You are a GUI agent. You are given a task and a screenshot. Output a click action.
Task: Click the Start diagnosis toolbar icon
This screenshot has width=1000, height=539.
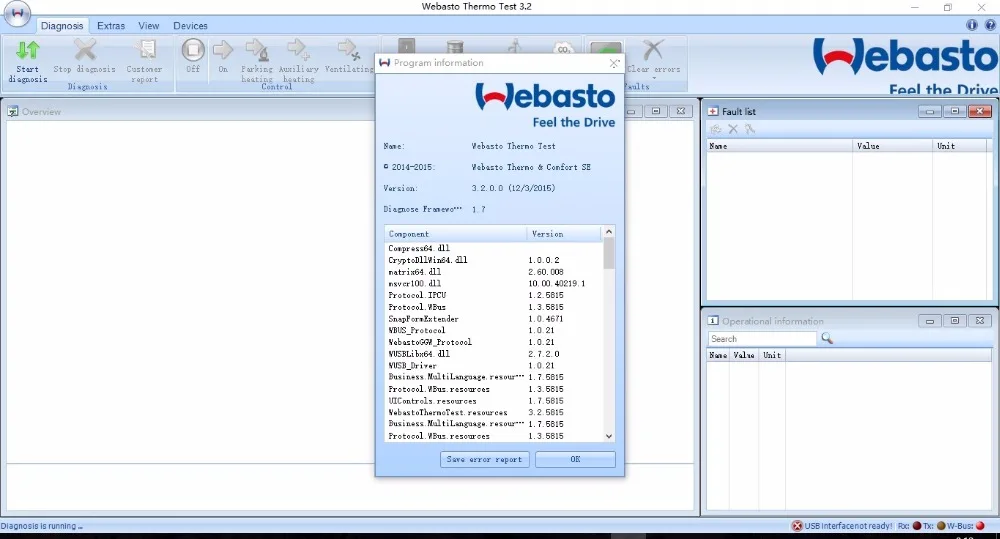tap(27, 50)
